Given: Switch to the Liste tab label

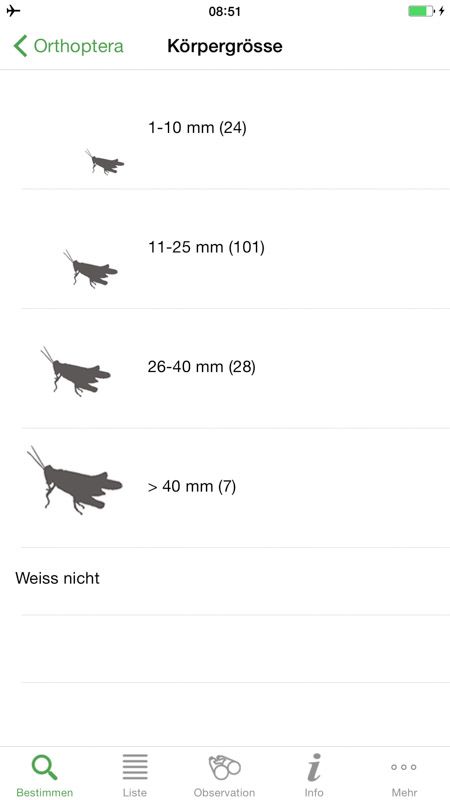Looking at the screenshot, I should [135, 792].
